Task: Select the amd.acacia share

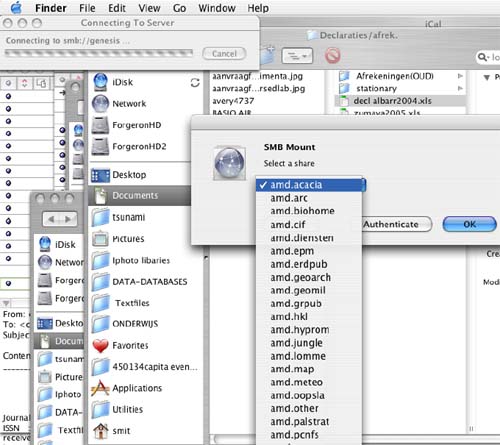Action: point(310,185)
